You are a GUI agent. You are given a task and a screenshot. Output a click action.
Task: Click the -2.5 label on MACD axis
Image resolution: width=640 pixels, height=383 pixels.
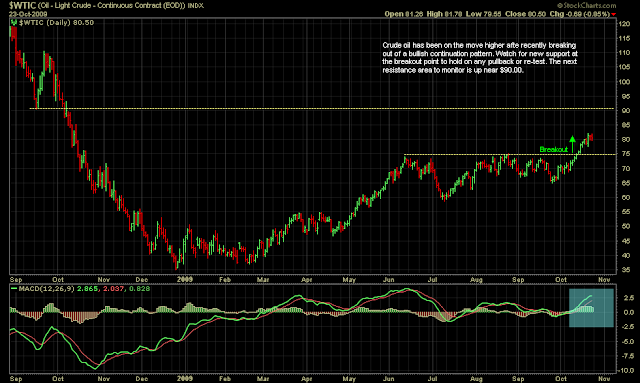click(627, 327)
